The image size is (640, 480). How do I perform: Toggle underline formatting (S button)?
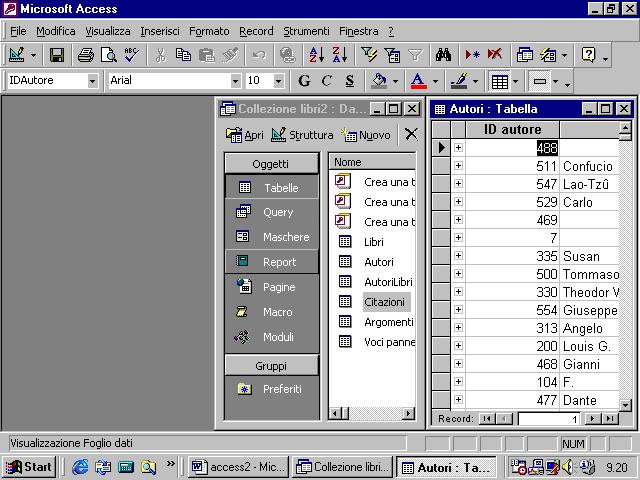tap(349, 81)
